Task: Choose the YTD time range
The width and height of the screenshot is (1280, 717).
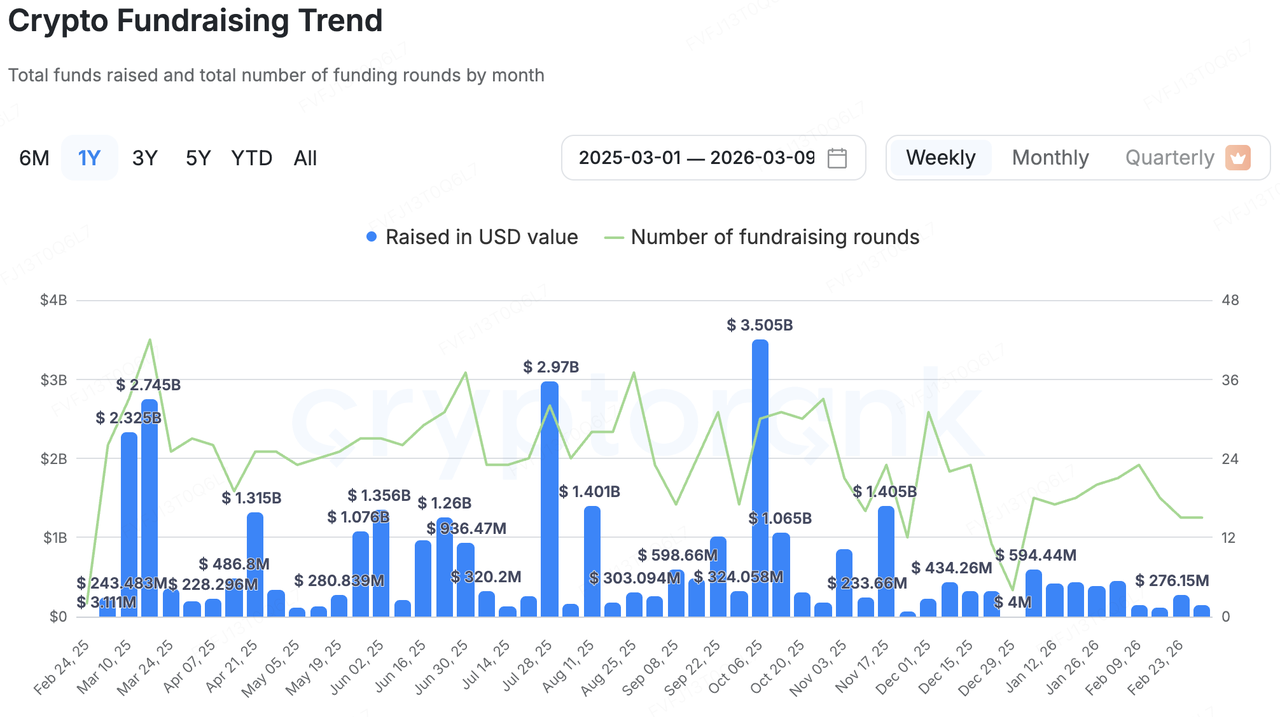Action: coord(251,158)
